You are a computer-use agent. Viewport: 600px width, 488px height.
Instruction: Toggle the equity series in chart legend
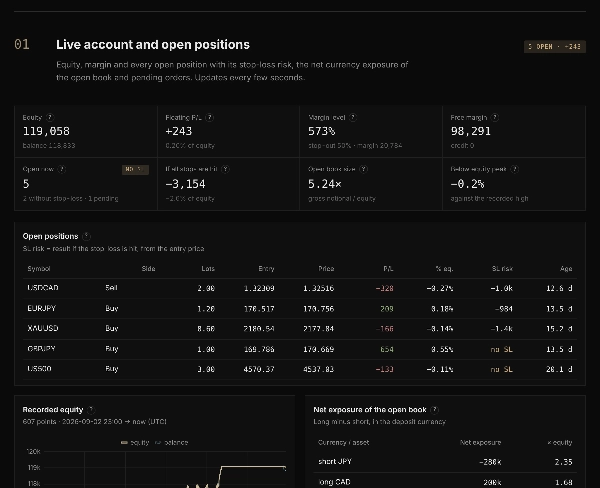click(135, 442)
